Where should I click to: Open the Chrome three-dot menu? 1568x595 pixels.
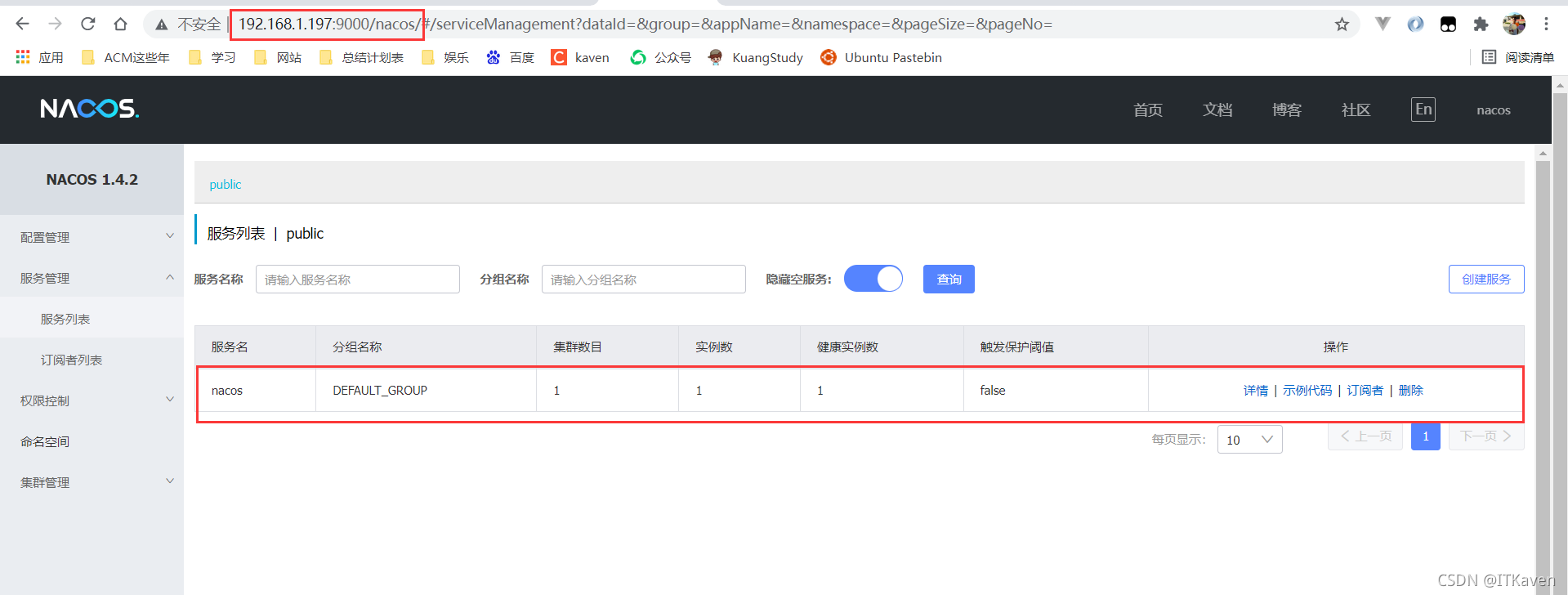1546,25
